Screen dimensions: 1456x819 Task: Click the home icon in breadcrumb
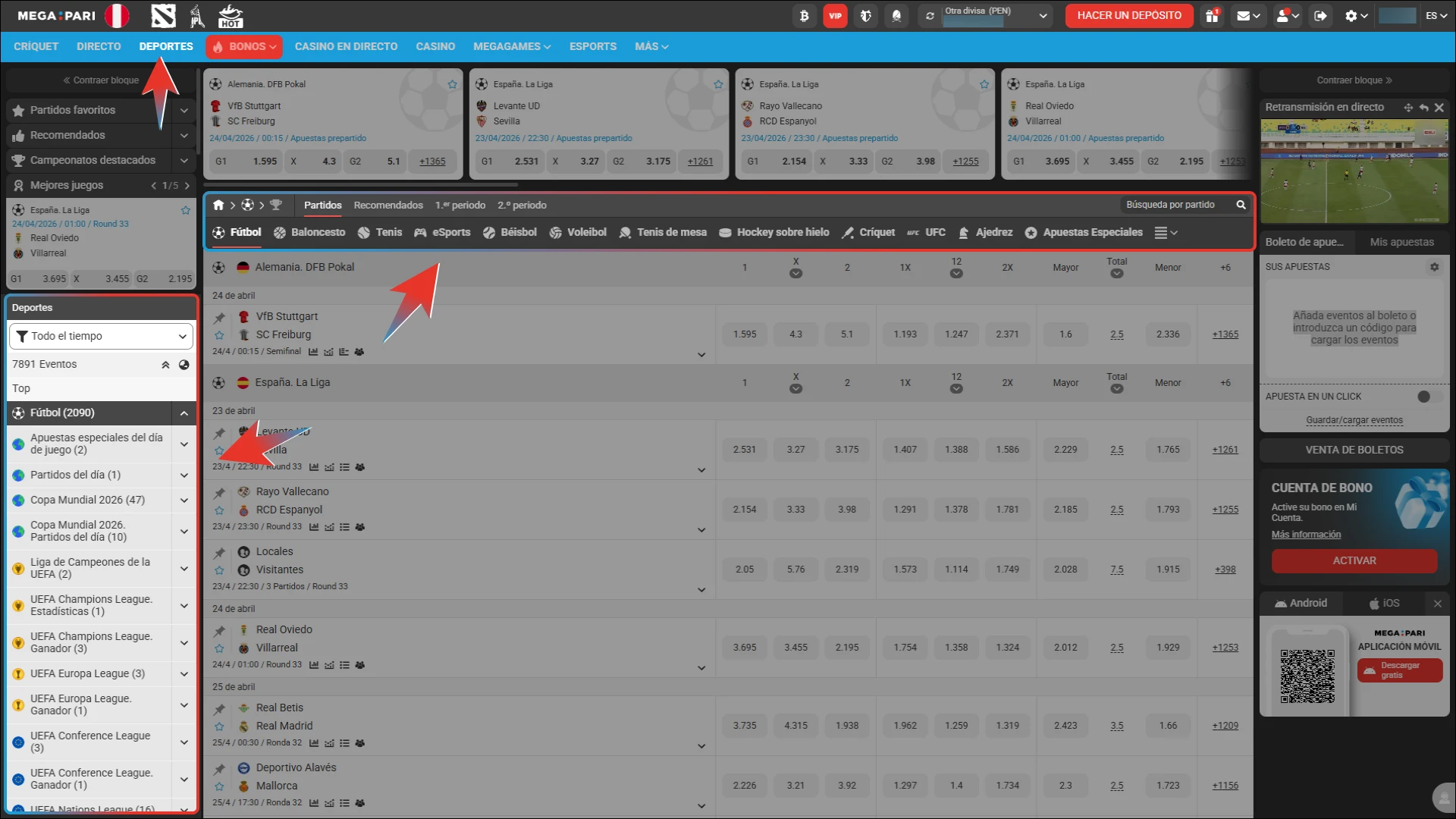(218, 205)
